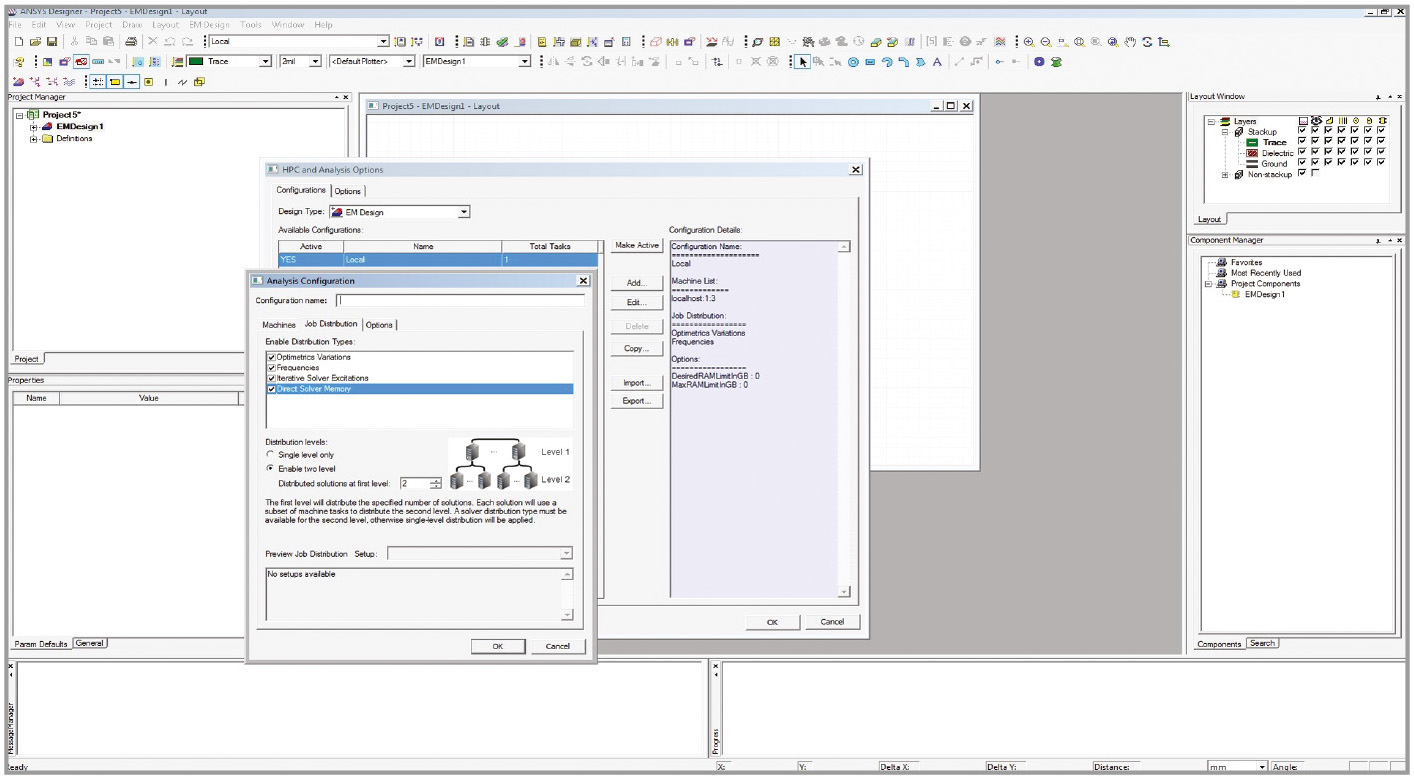Screen dimensions: 1414x781
Task: Click the Open folder icon in toolbar
Action: pyautogui.click(x=35, y=42)
